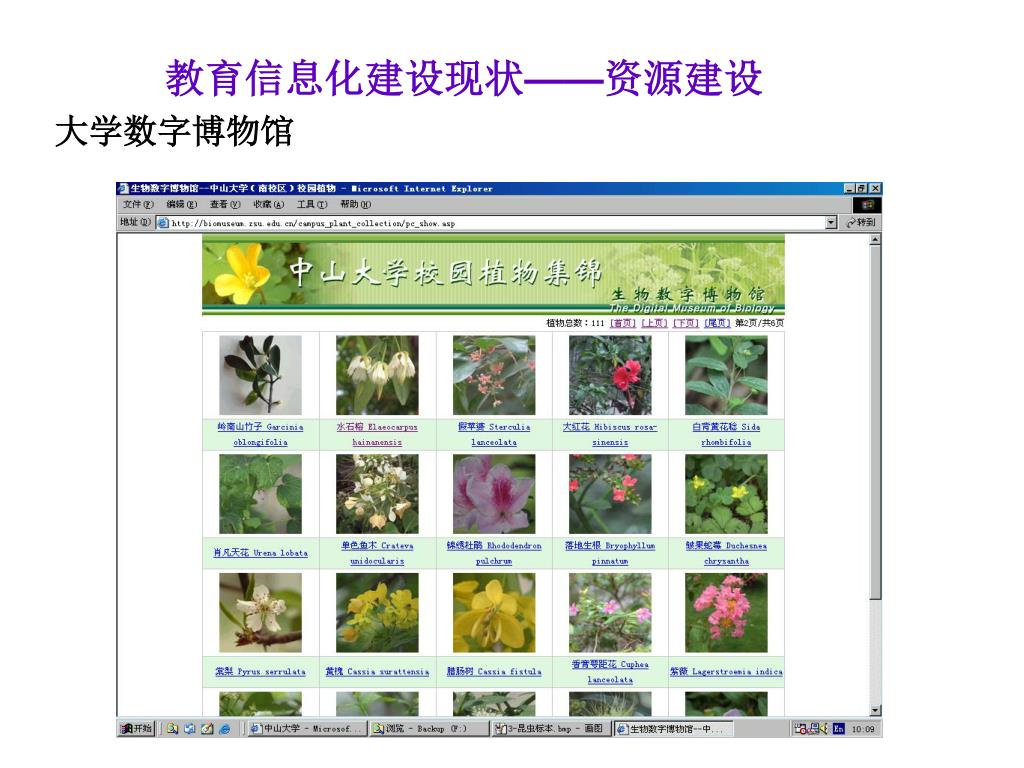1024x768 pixels.
Task: Click the vertical scrollbar thumb
Action: coord(875,423)
